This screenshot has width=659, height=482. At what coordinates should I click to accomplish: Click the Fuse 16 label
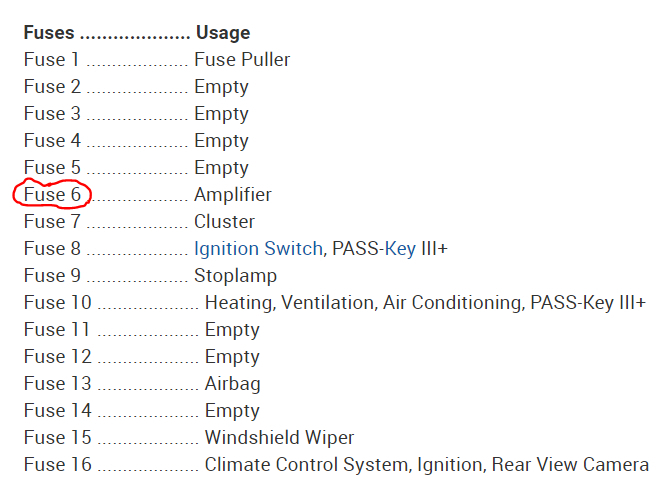tap(57, 465)
